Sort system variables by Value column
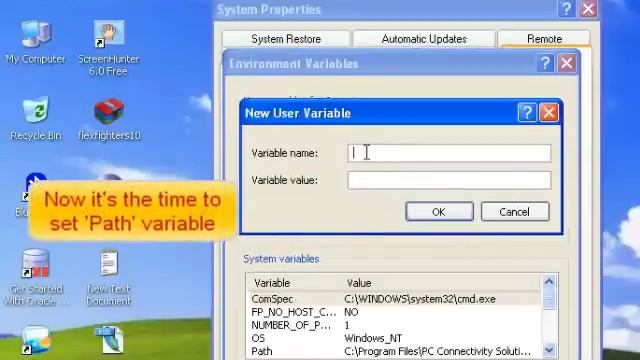640x360 pixels. (x=442, y=283)
